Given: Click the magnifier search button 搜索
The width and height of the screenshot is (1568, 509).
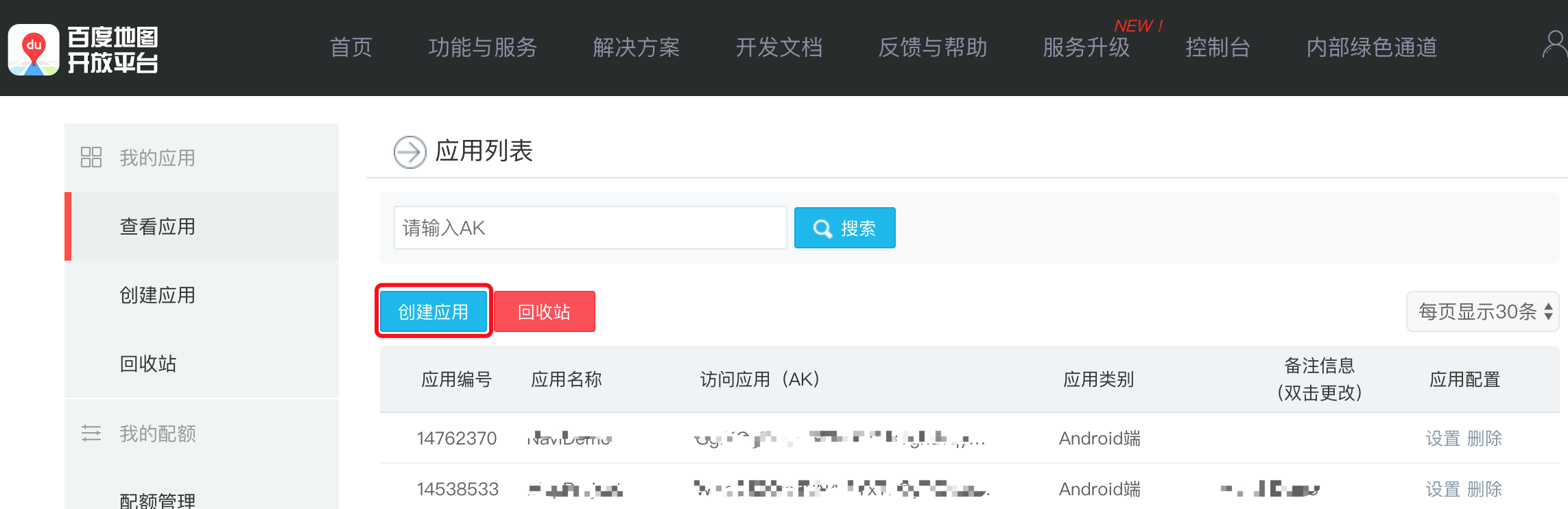Looking at the screenshot, I should 844,228.
